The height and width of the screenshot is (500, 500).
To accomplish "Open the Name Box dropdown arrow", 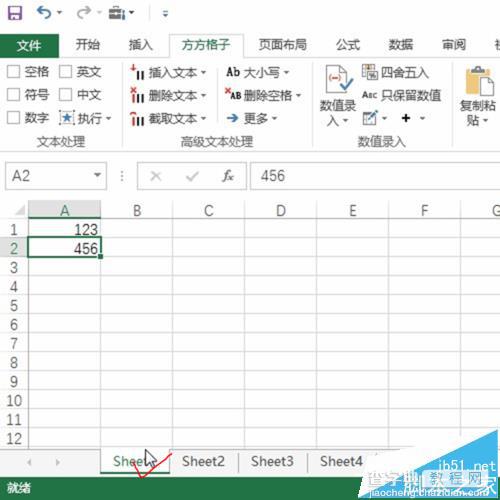I will 98,175.
